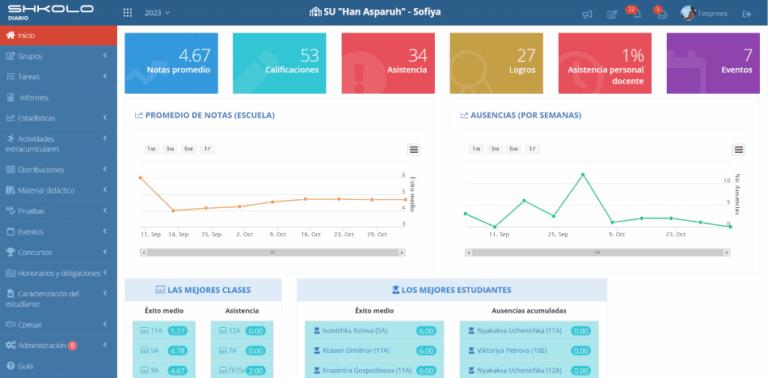Click student Ivanichka Koleva (5A)
768x378 pixels.
(x=375, y=331)
